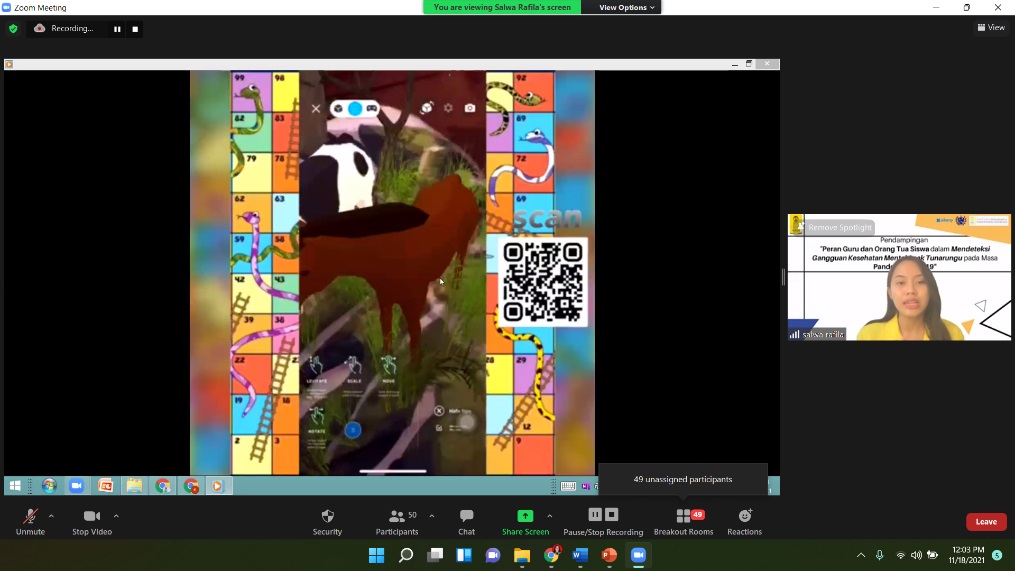Stop recording using top-left indicator
The width and height of the screenshot is (1015, 571).
[x=135, y=29]
